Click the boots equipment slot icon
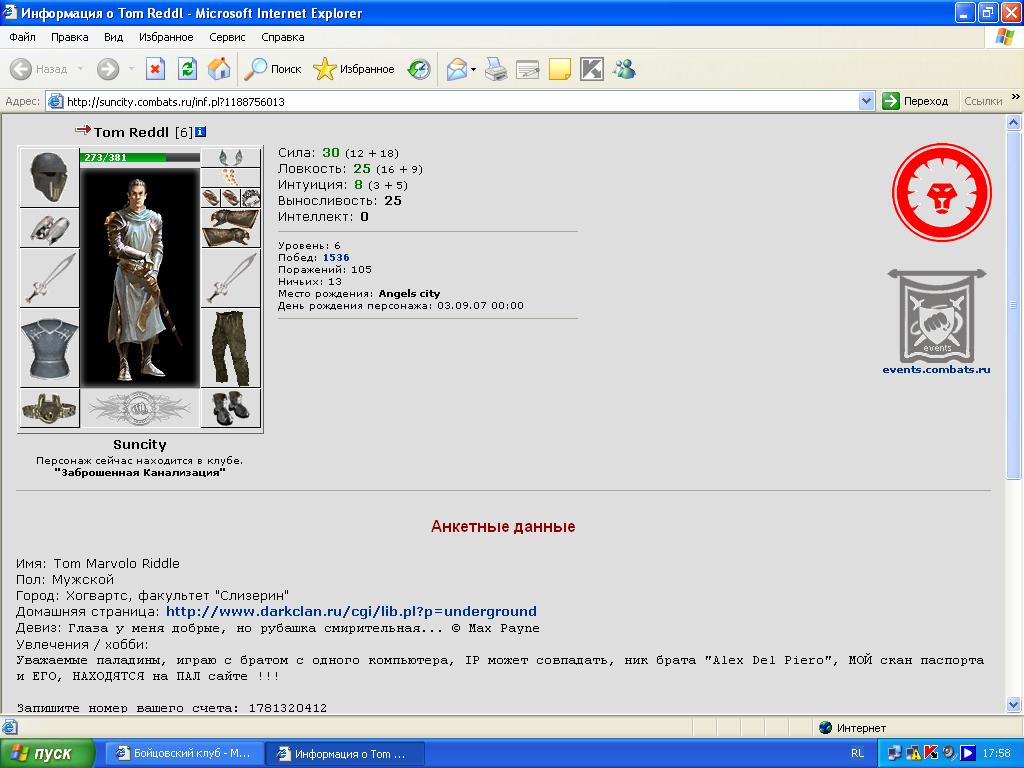 pyautogui.click(x=231, y=408)
